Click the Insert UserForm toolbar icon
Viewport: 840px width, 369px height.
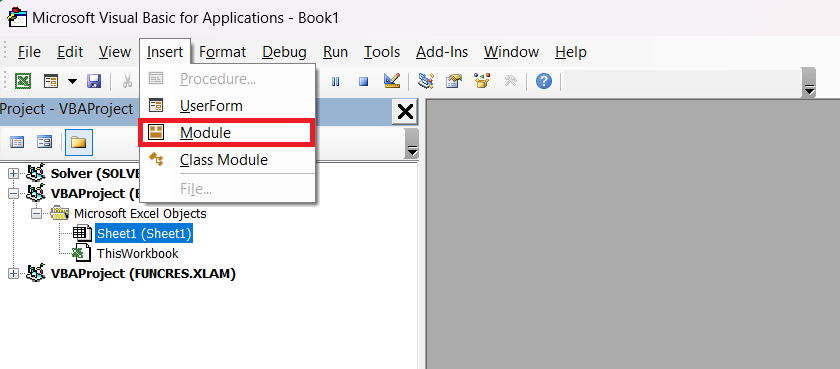[51, 81]
